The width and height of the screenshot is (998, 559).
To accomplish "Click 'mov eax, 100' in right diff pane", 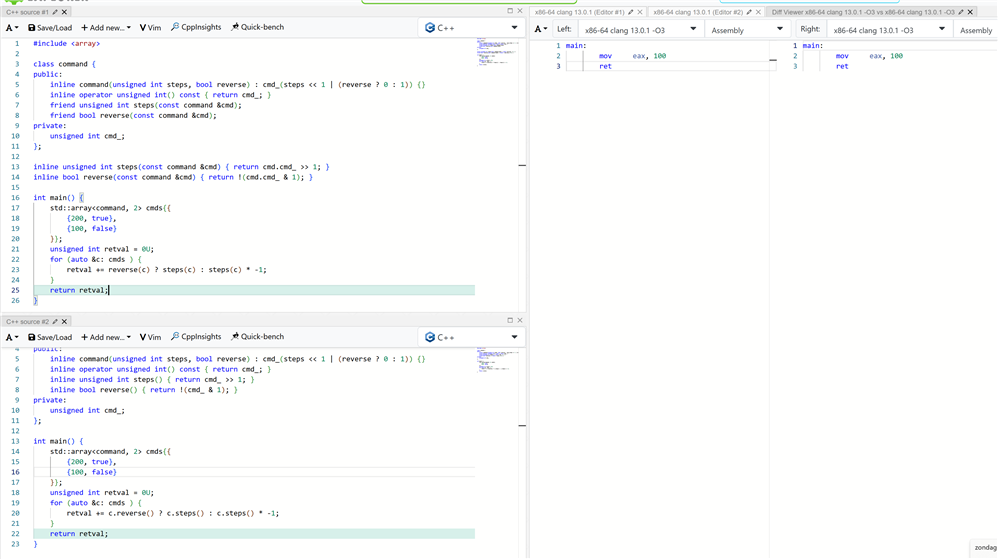I will tap(869, 56).
